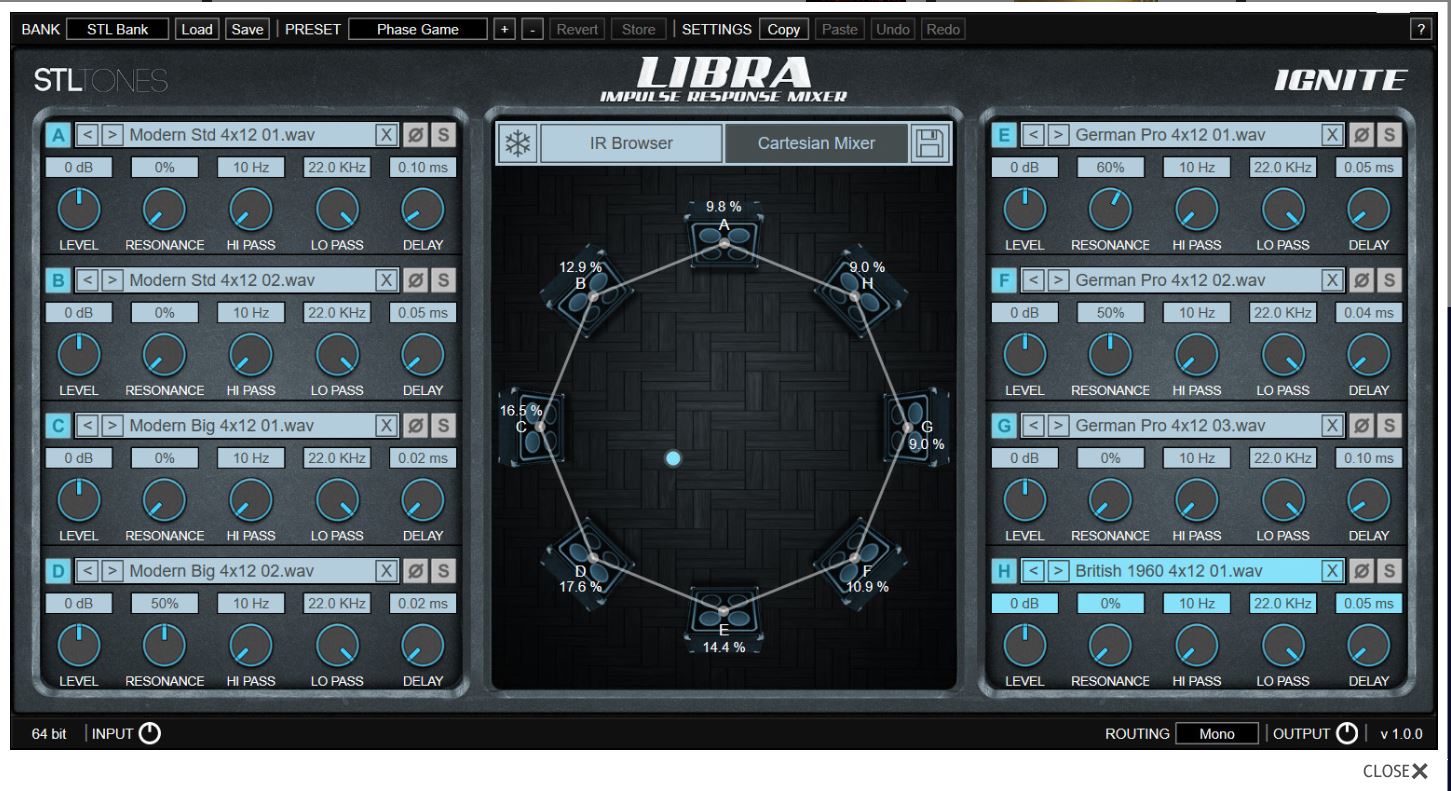Click the Modern Big 4x12 02.wav filename
The width and height of the screenshot is (1451, 791).
click(221, 571)
